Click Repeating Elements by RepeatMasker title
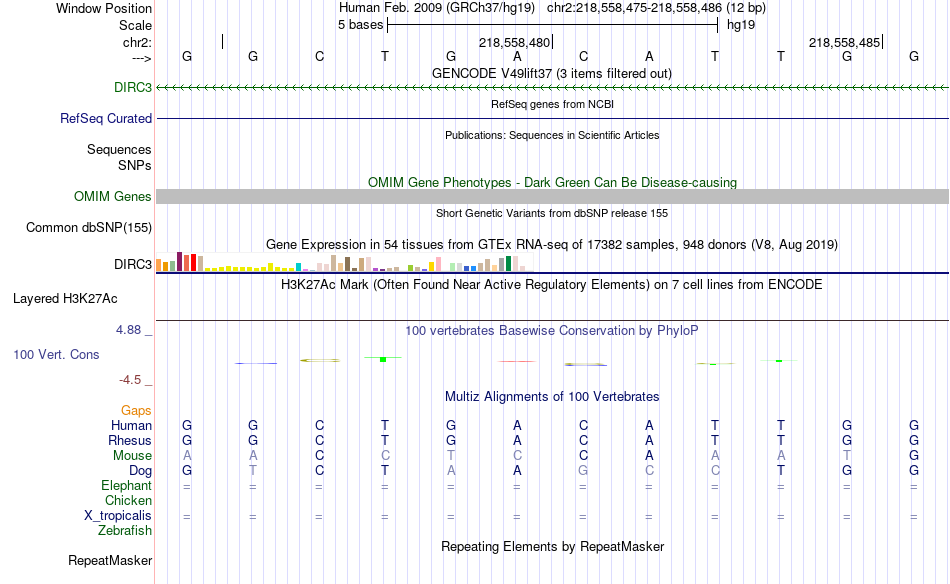This screenshot has height=584, width=950. (552, 546)
